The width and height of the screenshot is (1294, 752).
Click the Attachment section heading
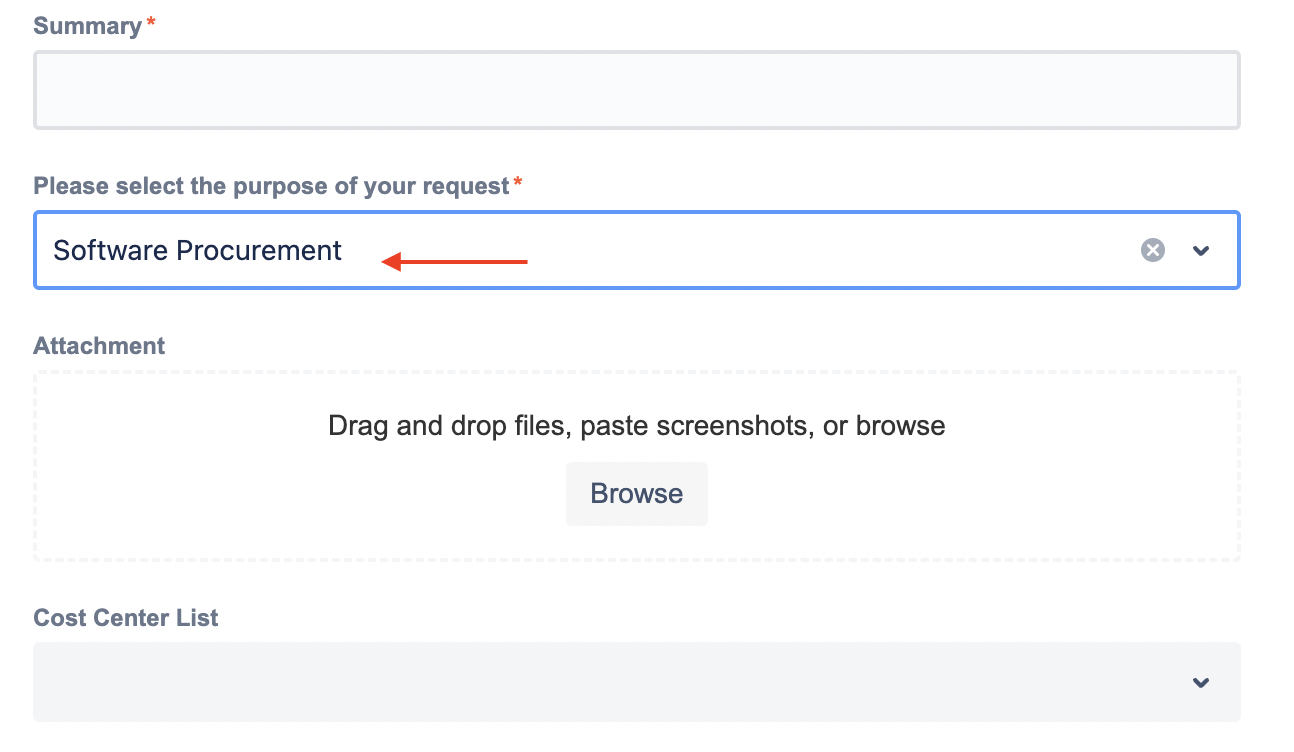pos(99,345)
